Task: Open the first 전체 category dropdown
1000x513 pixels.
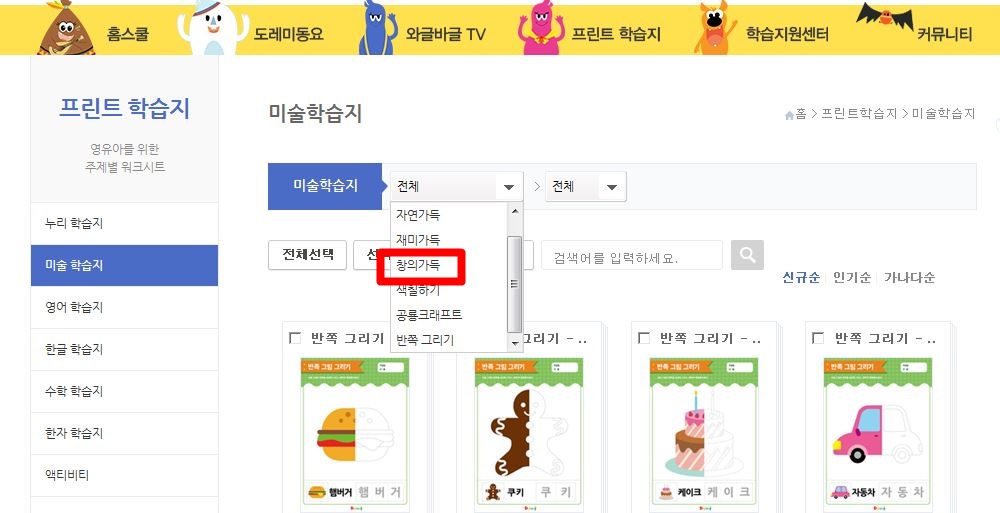Action: tap(457, 186)
